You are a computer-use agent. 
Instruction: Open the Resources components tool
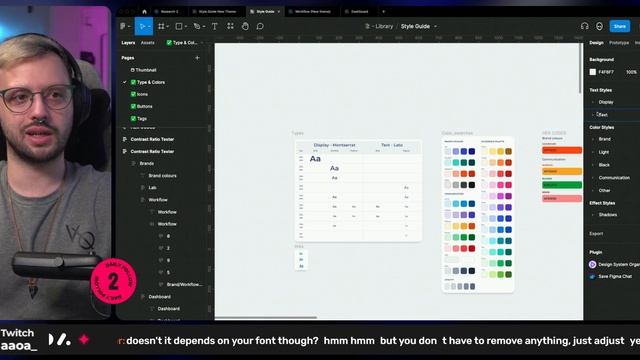point(230,26)
